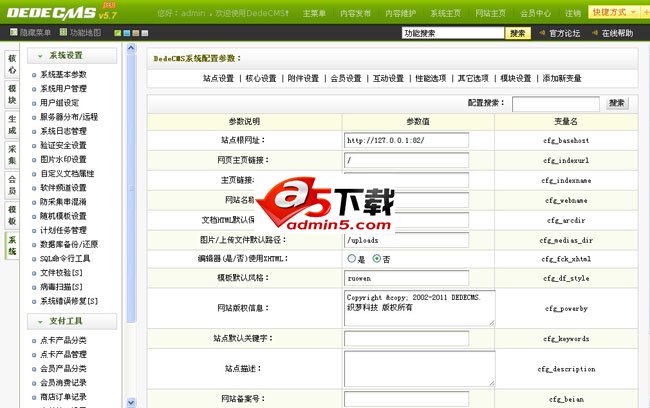Viewport: 650px width, 408px height.
Task: Open the 快捷方式 shortcuts dropdown
Action: (614, 12)
